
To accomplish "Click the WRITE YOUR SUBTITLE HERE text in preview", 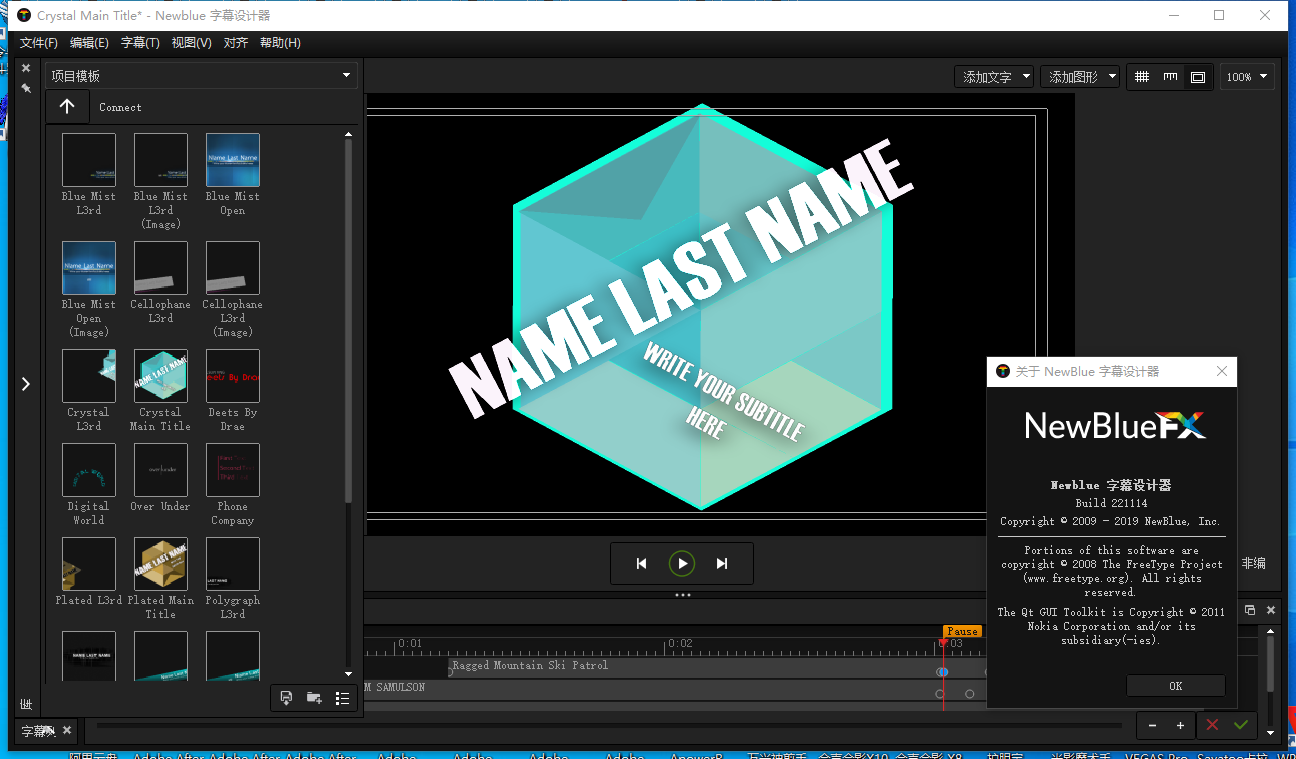I will (x=722, y=390).
